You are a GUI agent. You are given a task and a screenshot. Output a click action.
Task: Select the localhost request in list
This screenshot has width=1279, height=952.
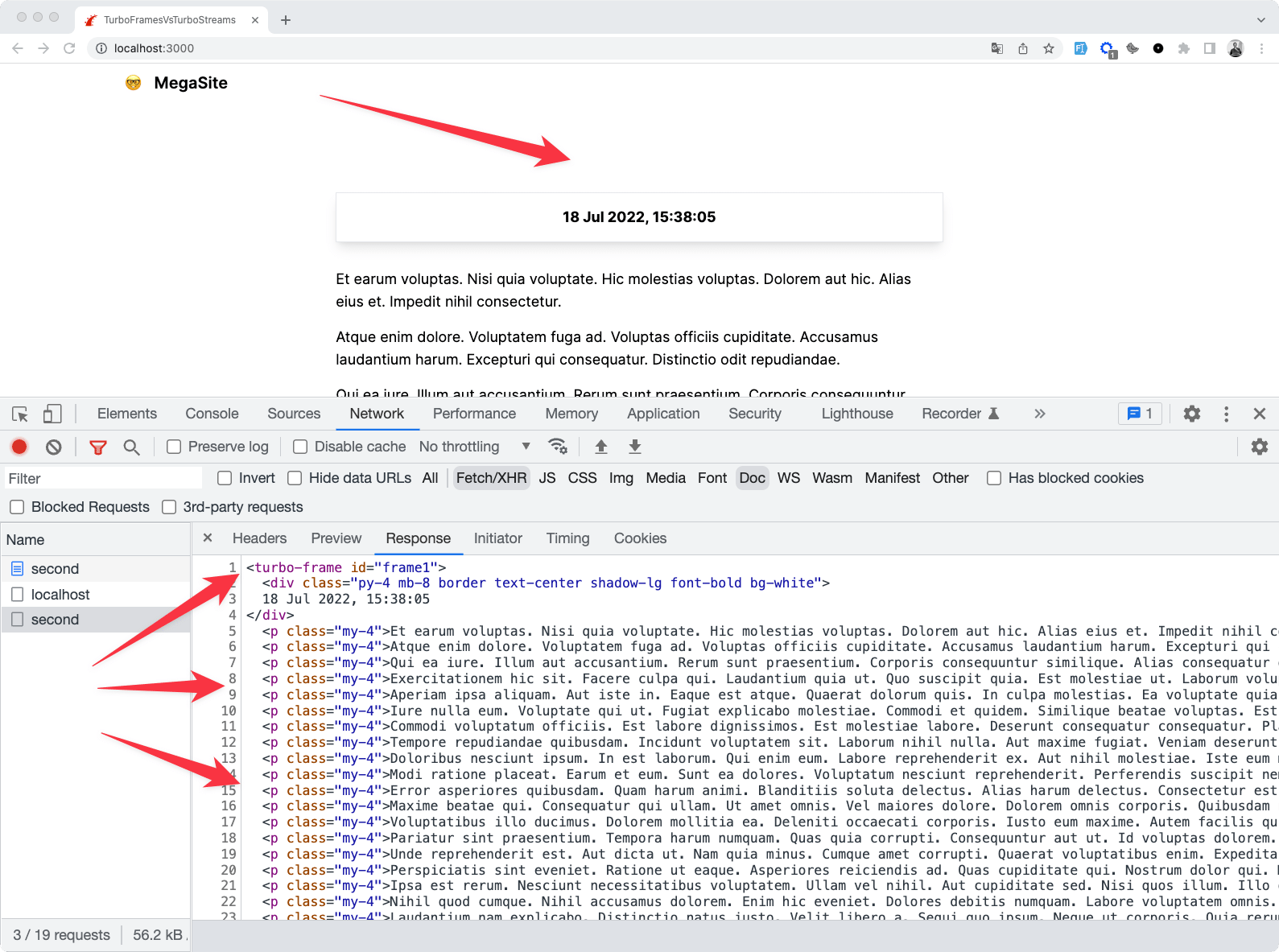(x=60, y=595)
